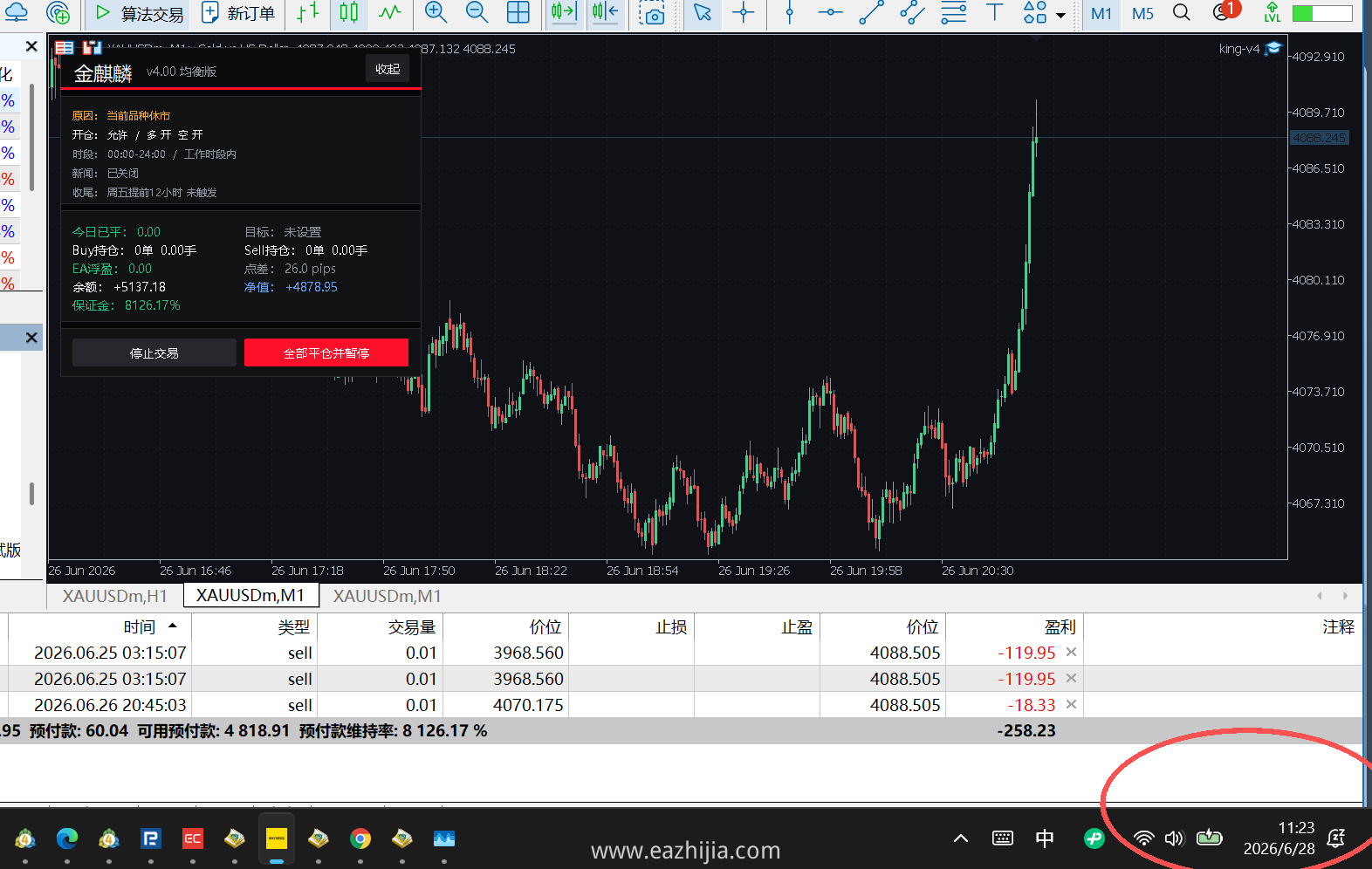
Task: Click the green connection status bar
Action: pos(1322,13)
